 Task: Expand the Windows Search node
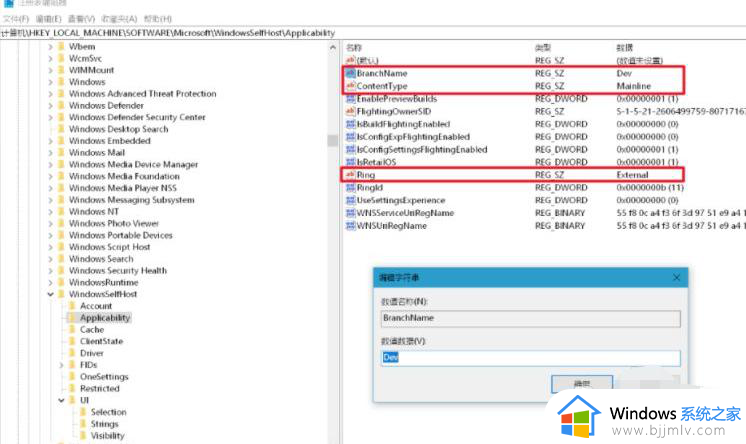[x=50, y=259]
